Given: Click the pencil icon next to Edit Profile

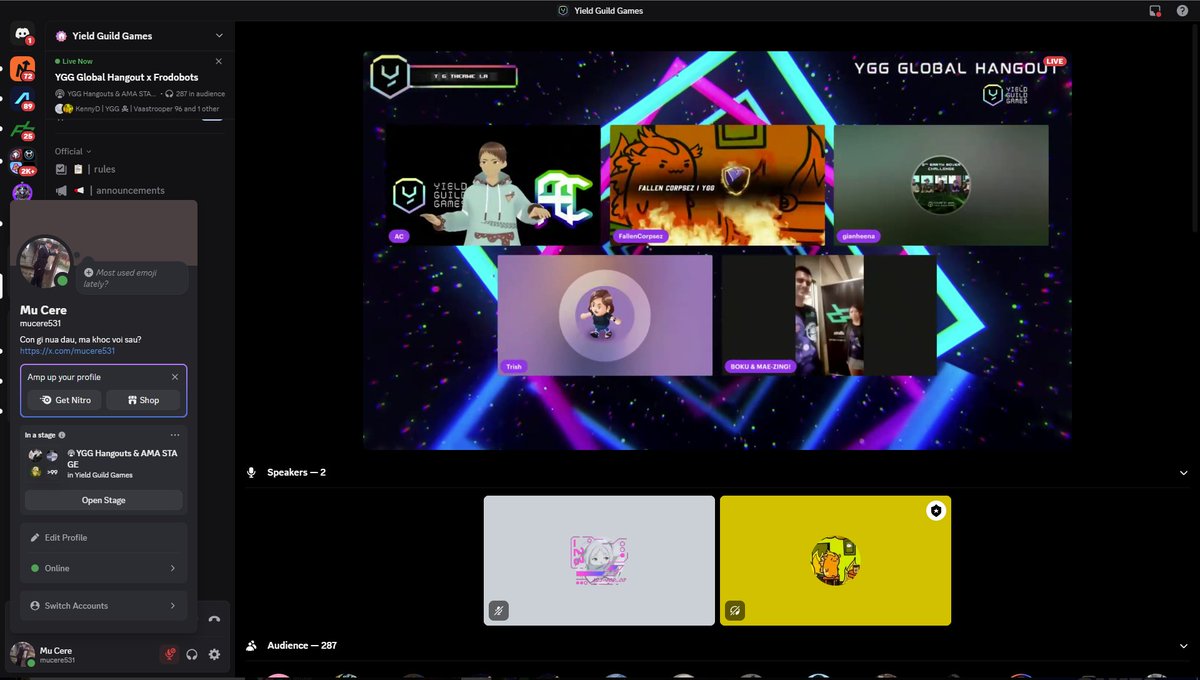Looking at the screenshot, I should [x=35, y=538].
